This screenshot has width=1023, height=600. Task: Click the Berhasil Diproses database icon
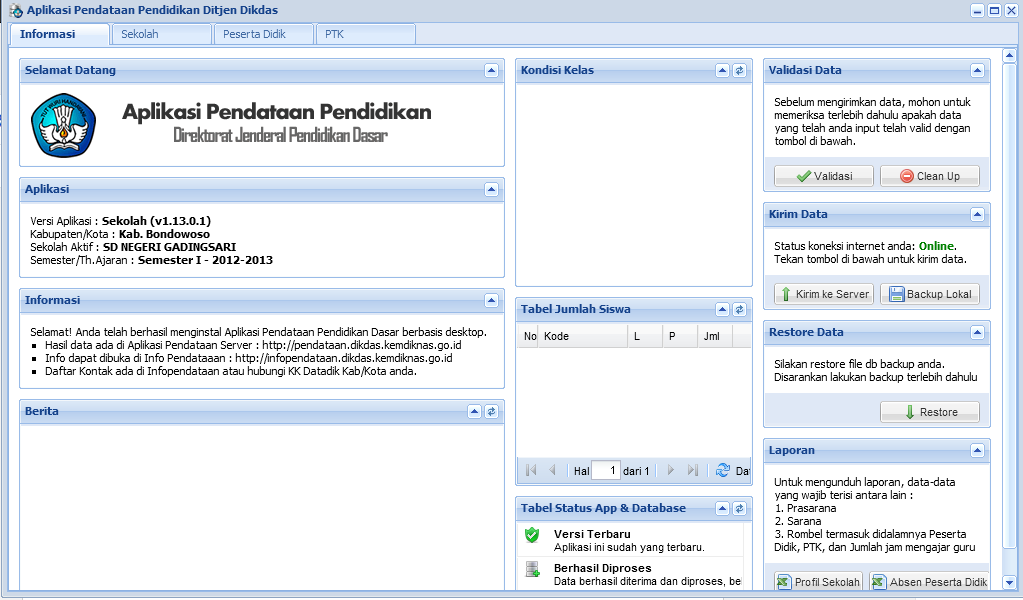[x=532, y=569]
